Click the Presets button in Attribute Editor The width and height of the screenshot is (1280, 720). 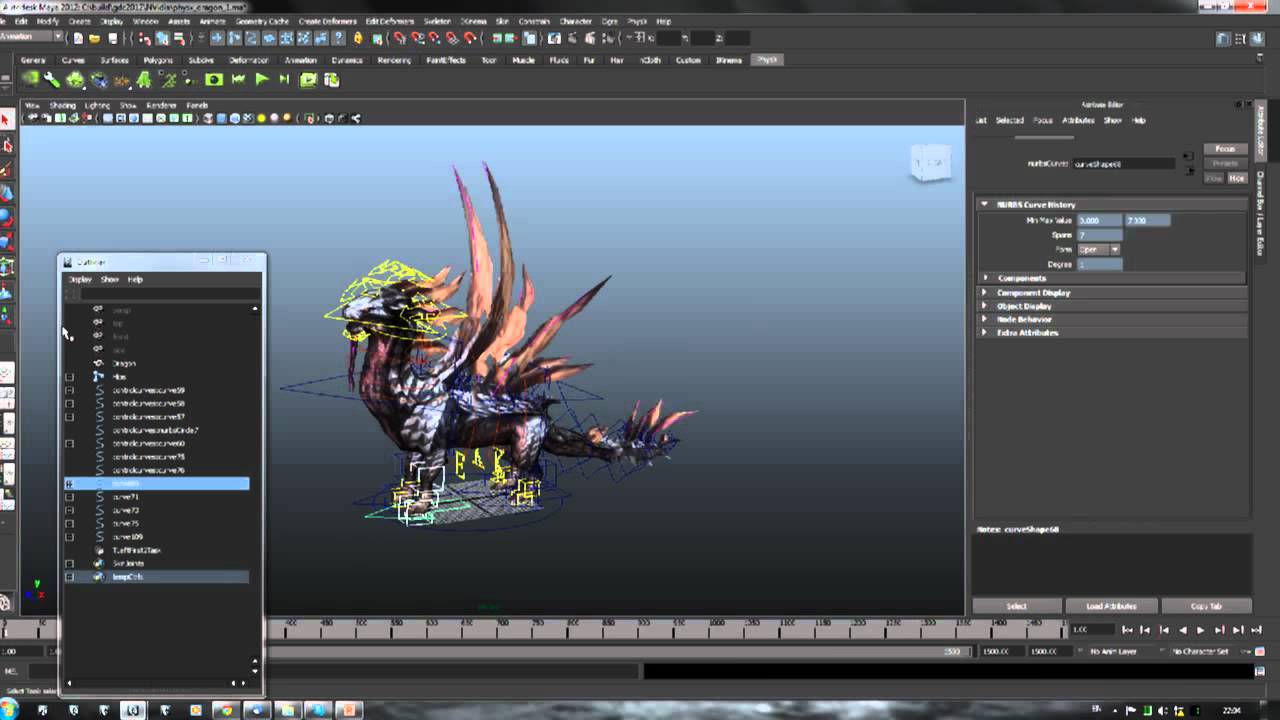(1225, 163)
